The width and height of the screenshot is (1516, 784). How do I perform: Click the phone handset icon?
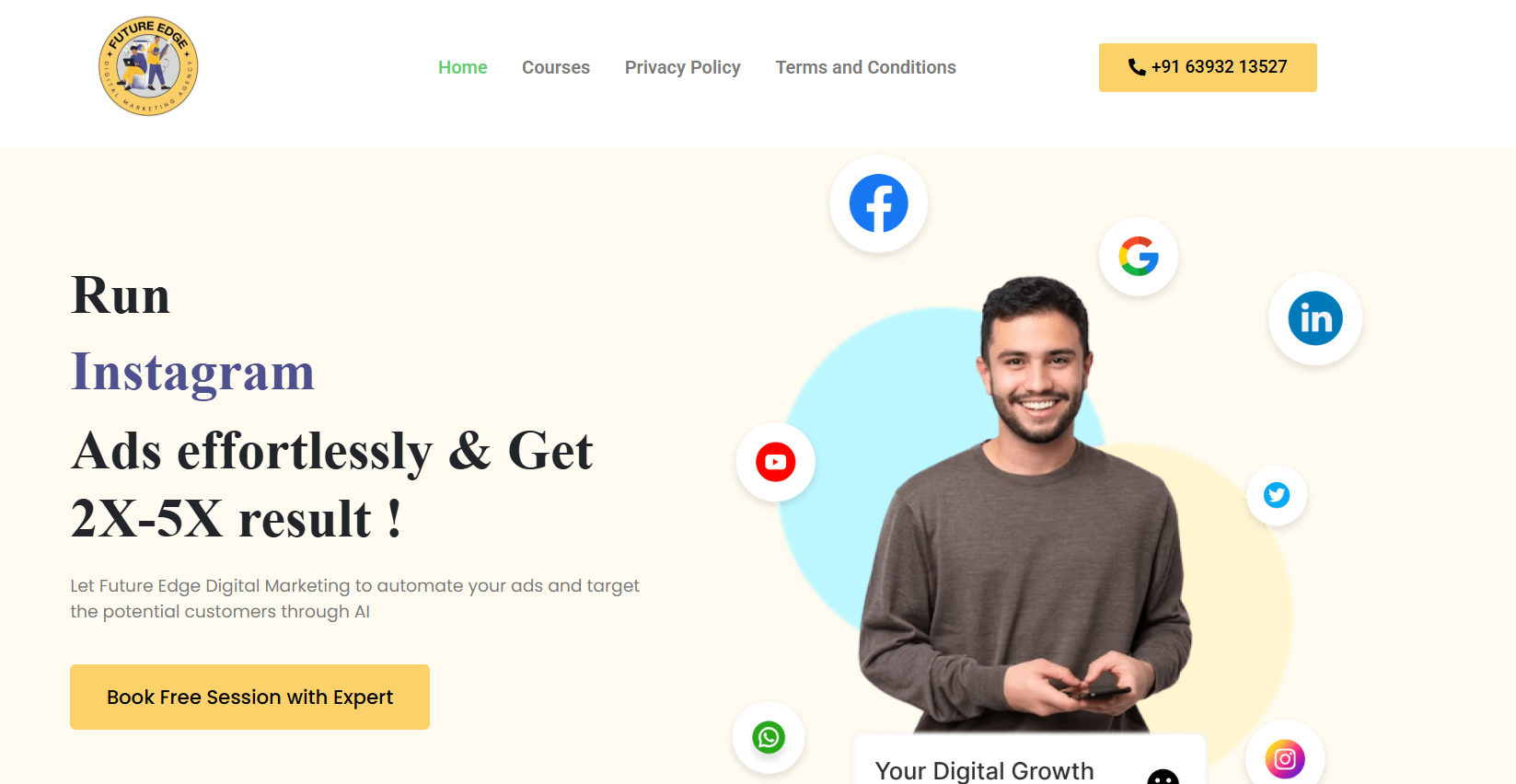pyautogui.click(x=1137, y=67)
